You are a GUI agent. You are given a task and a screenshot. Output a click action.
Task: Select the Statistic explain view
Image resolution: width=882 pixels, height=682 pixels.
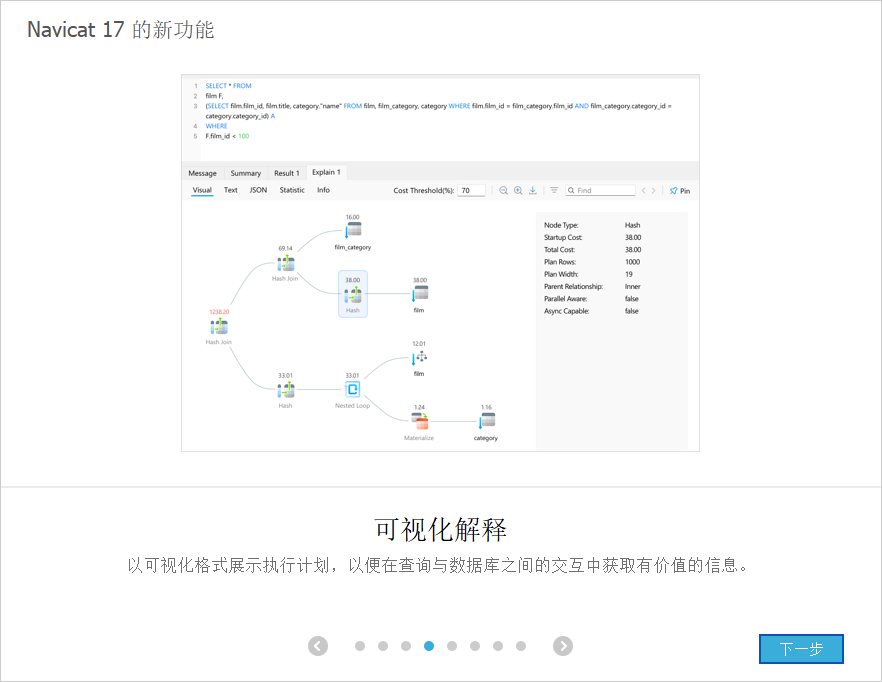(x=292, y=190)
